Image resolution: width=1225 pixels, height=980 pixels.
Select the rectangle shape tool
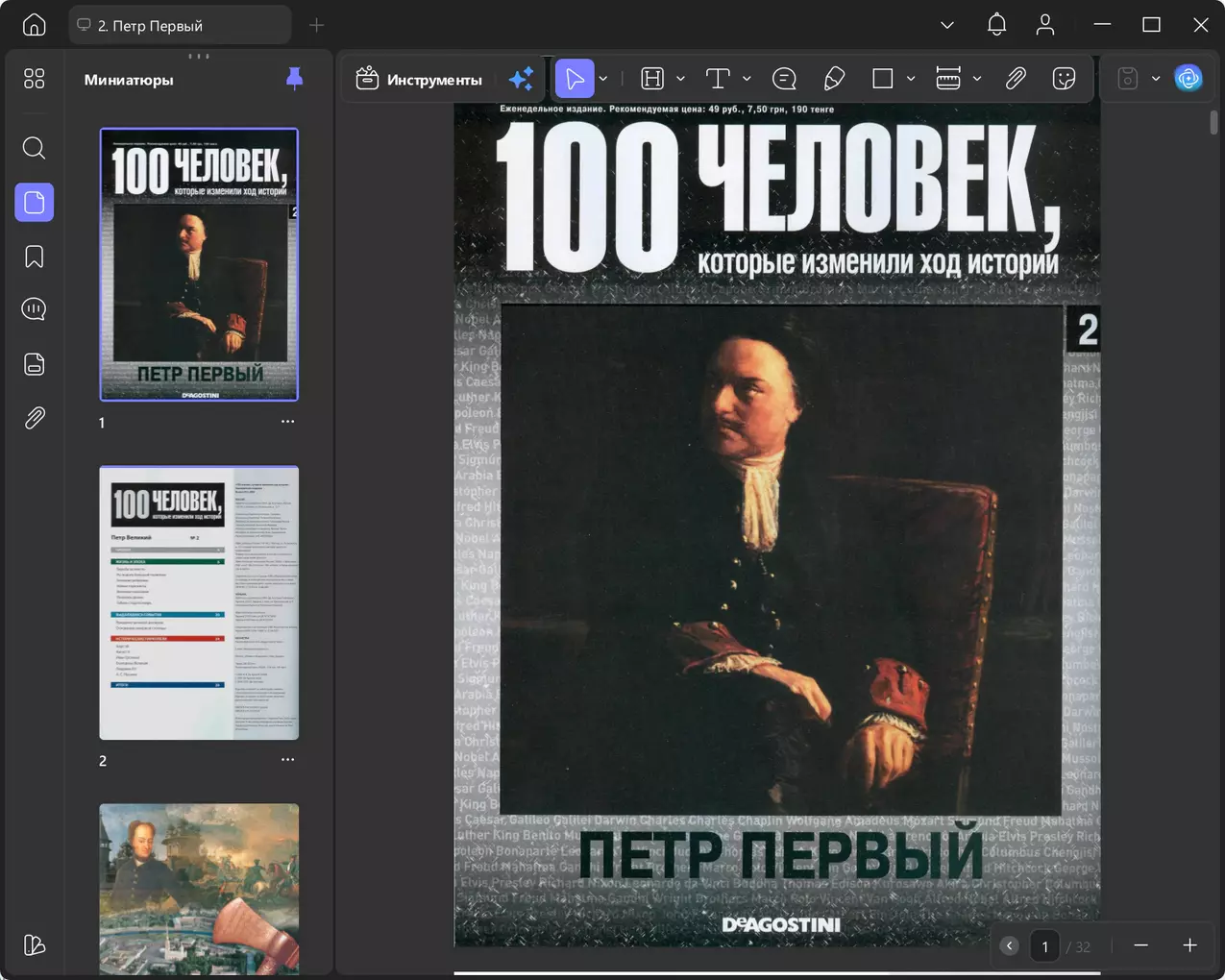coord(883,79)
